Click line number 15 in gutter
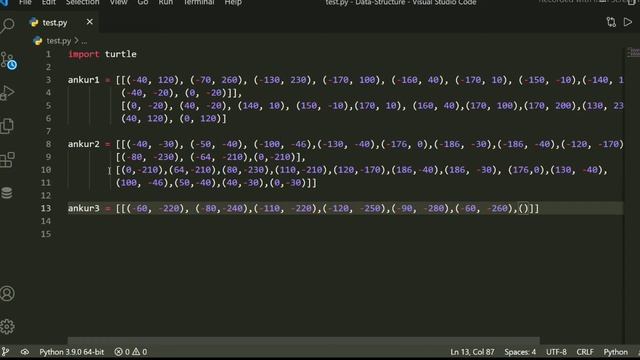Screen dimensions: 640x360 point(46,234)
